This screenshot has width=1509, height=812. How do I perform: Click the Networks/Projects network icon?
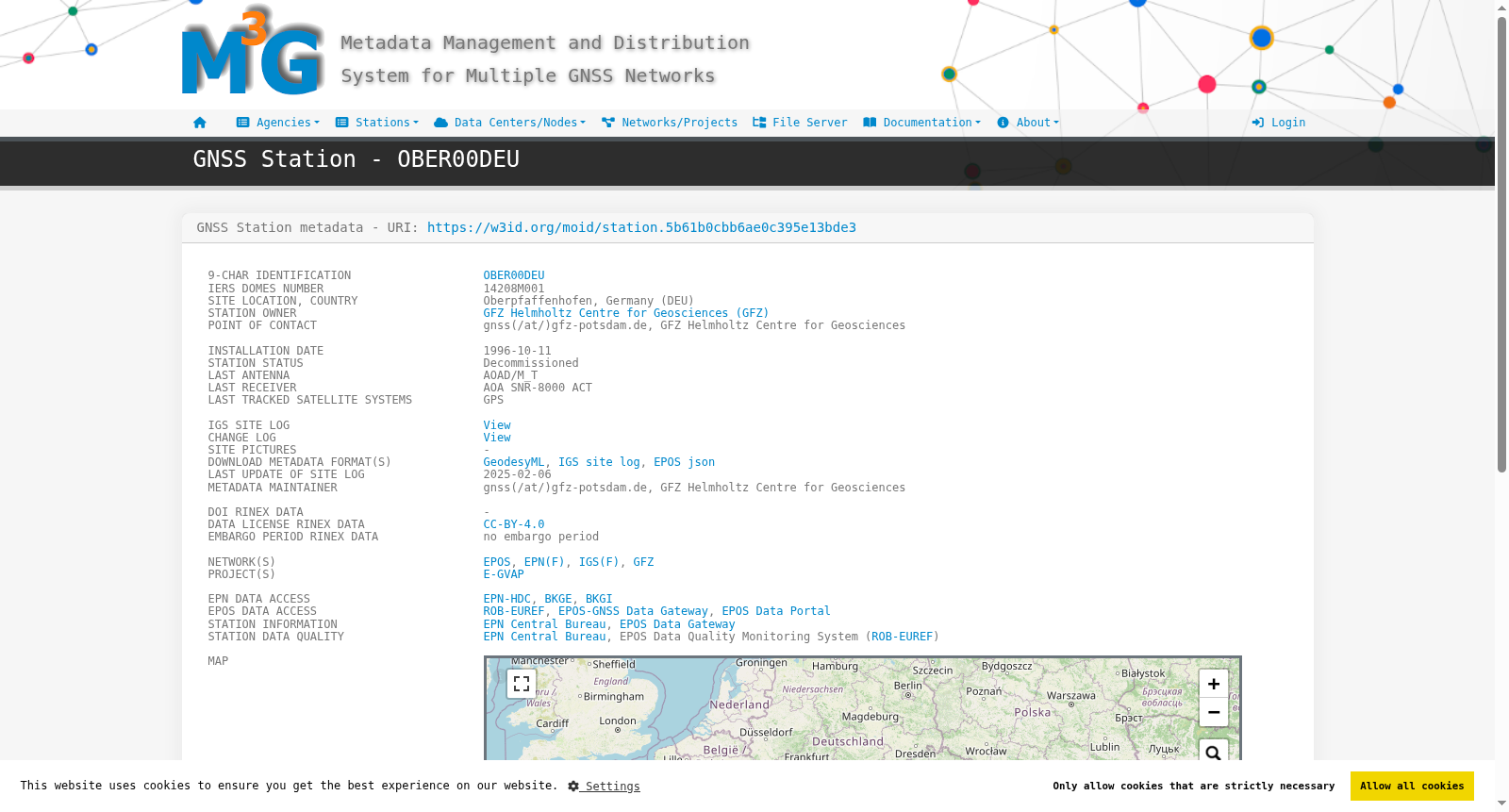point(608,123)
